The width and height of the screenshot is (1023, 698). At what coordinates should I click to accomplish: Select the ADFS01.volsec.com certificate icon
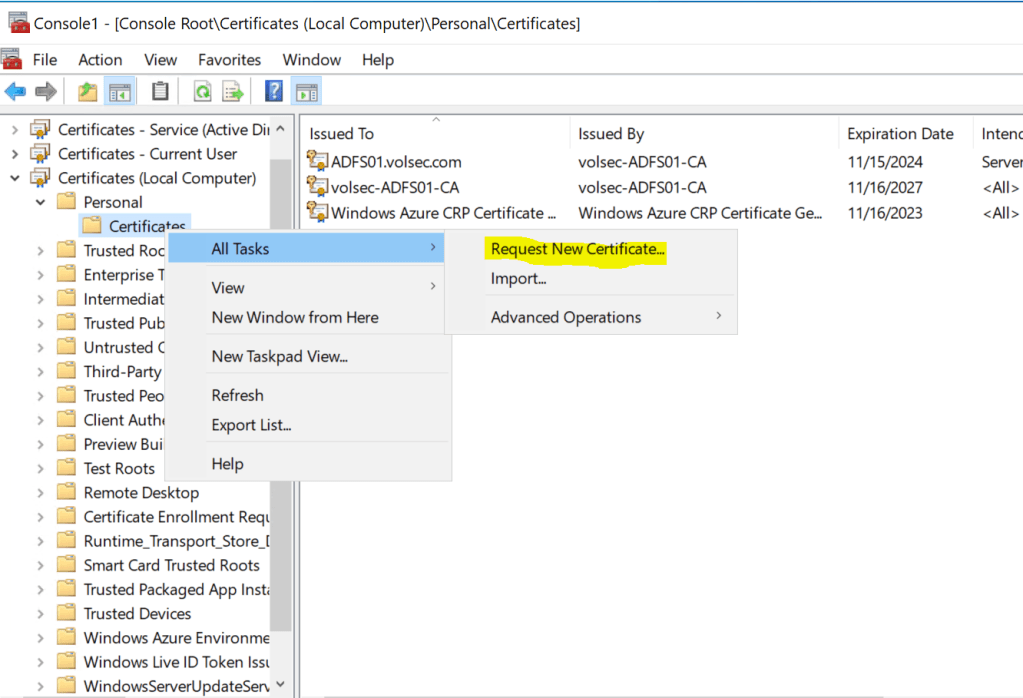pos(318,162)
